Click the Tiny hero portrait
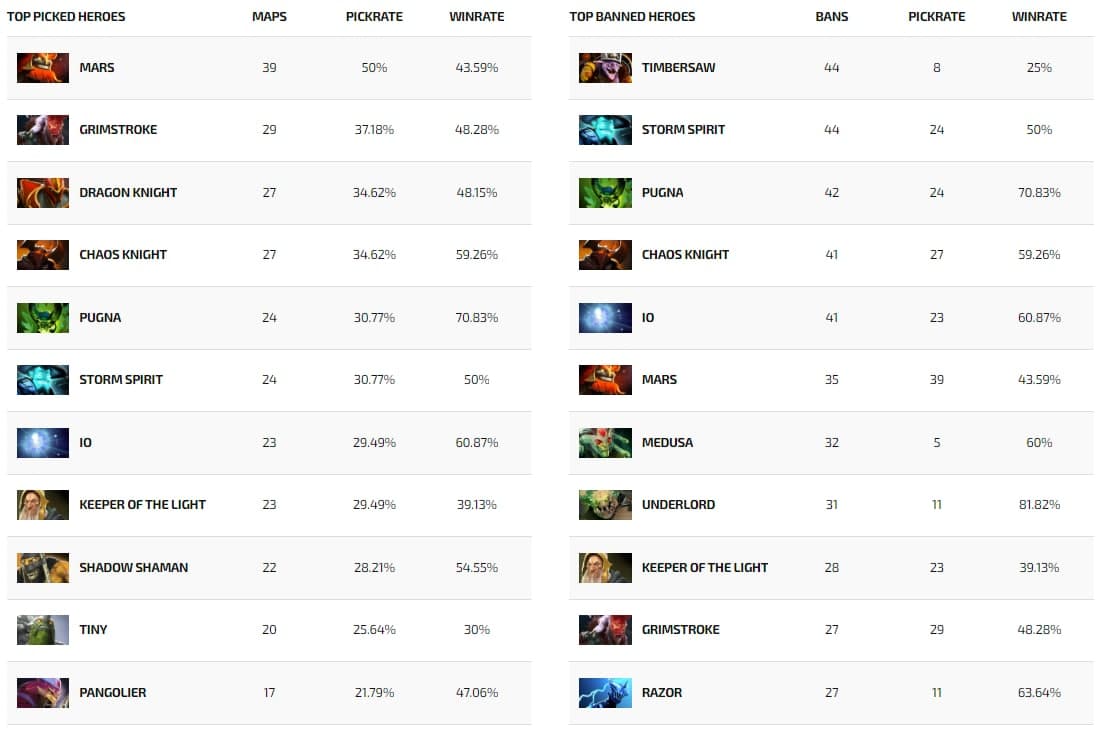This screenshot has height=732, width=1103. click(x=43, y=629)
